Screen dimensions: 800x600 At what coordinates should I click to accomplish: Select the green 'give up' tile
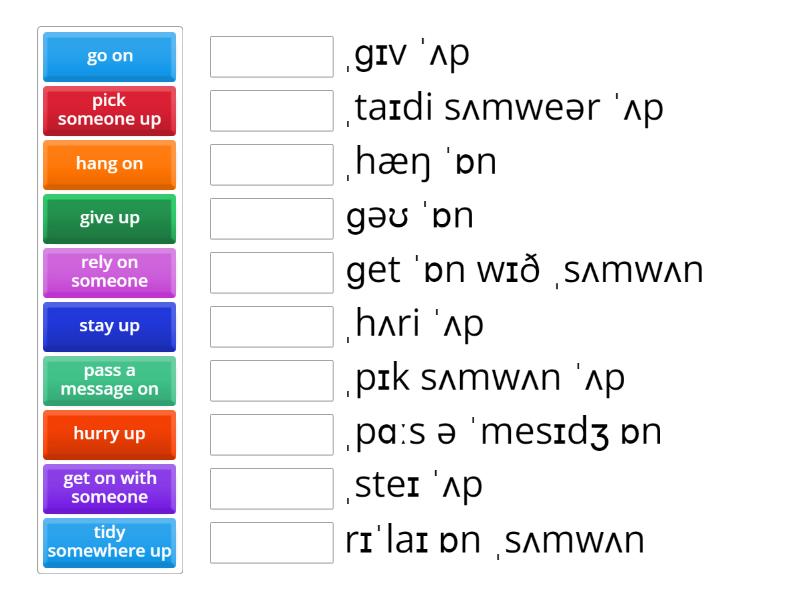pyautogui.click(x=109, y=218)
